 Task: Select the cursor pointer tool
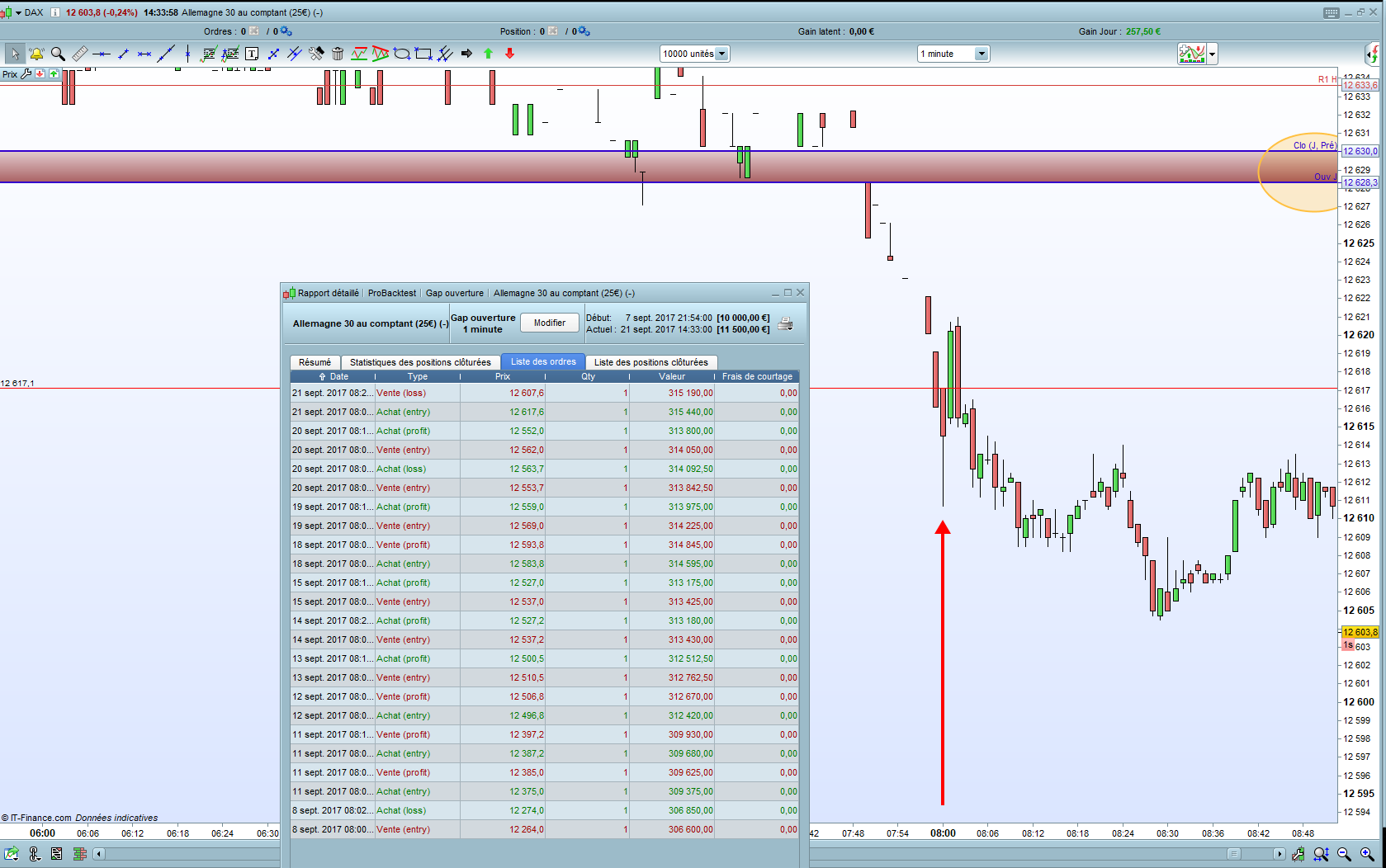tap(15, 54)
